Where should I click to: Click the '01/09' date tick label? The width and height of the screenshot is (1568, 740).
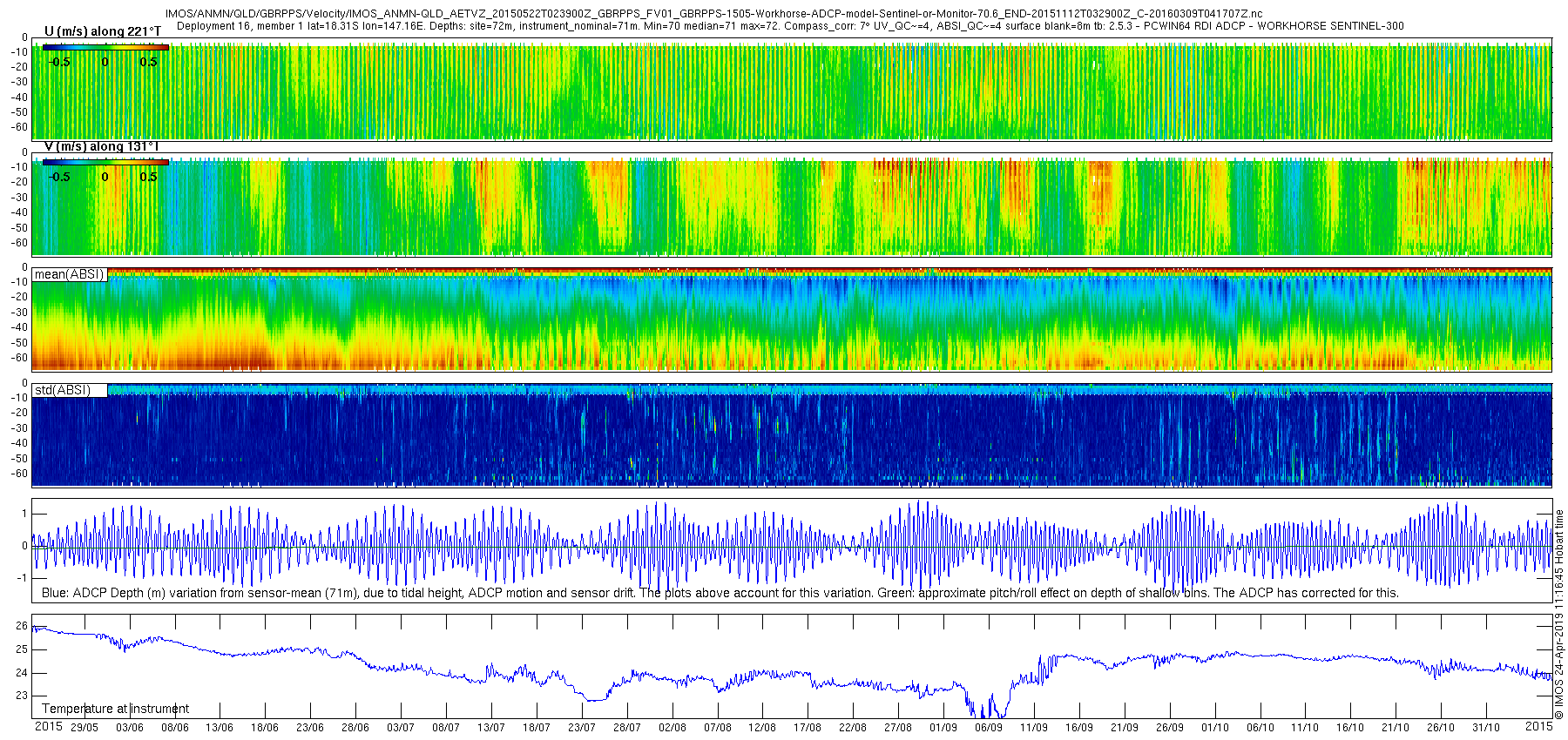click(x=943, y=728)
